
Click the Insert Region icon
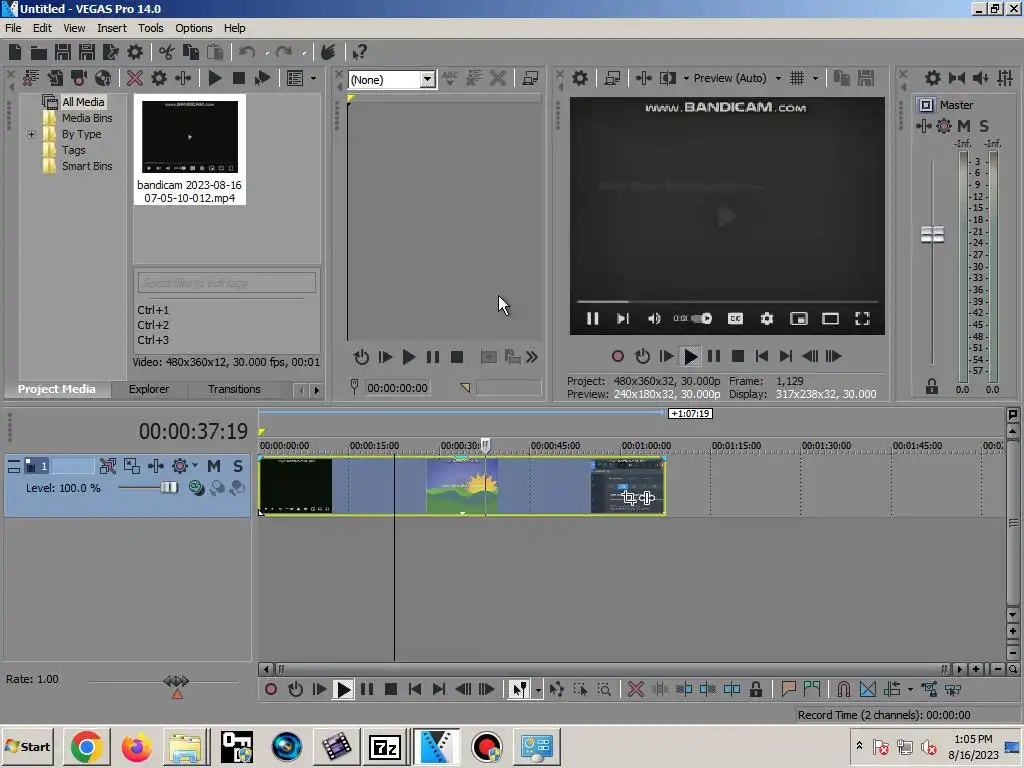tap(812, 689)
